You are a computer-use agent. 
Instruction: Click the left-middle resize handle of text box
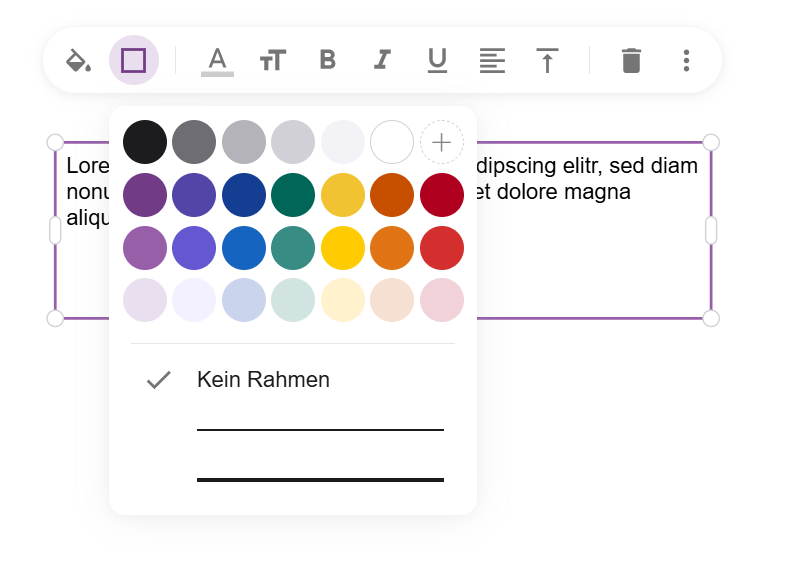tap(55, 230)
